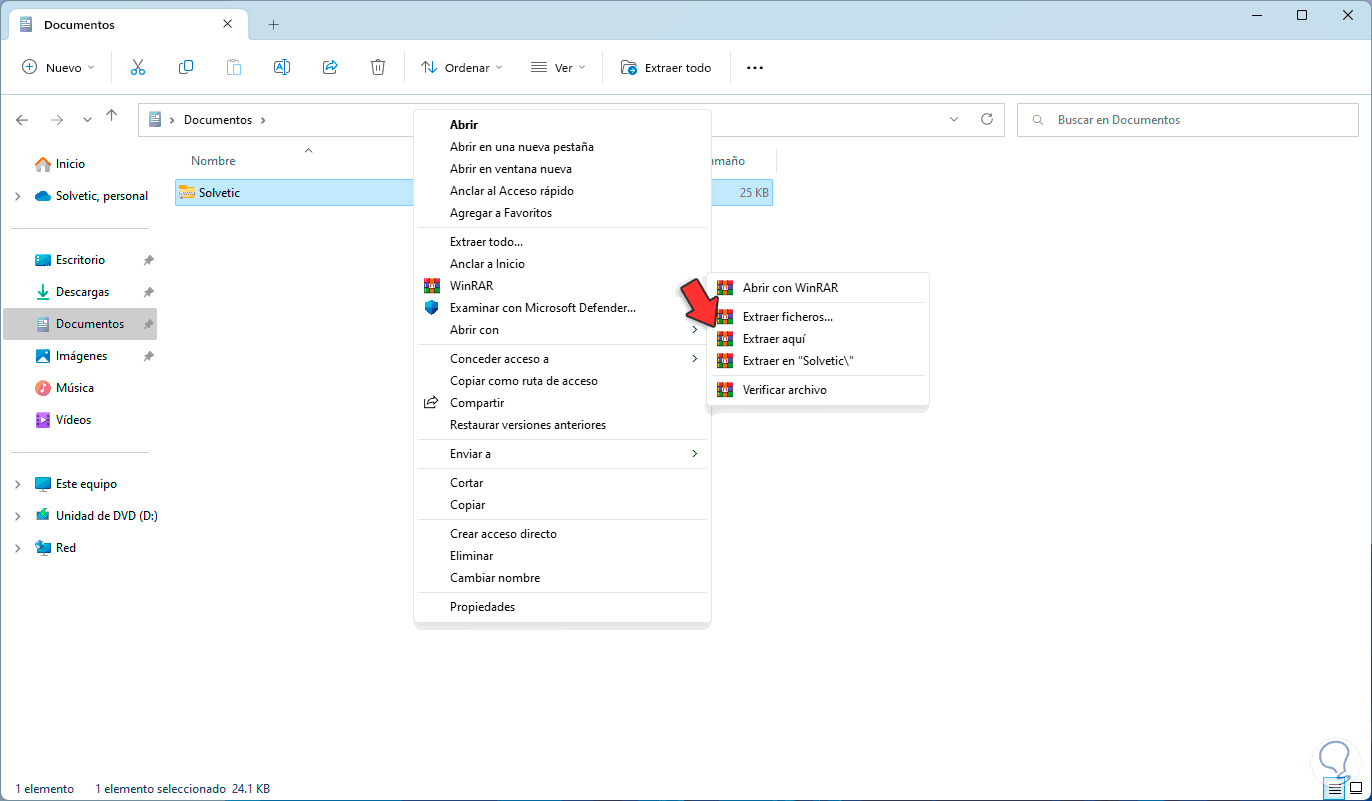
Task: Select Crear acceso directo
Action: point(562,534)
